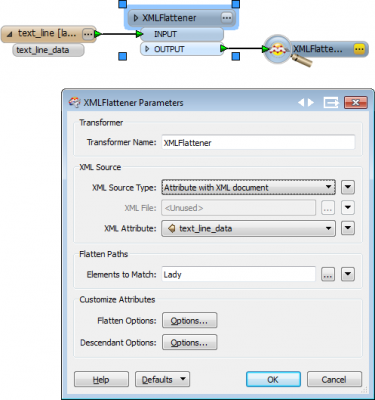The image size is (375, 400).
Task: Close the XMLFlattener Parameters dialog
Action: [x=356, y=103]
